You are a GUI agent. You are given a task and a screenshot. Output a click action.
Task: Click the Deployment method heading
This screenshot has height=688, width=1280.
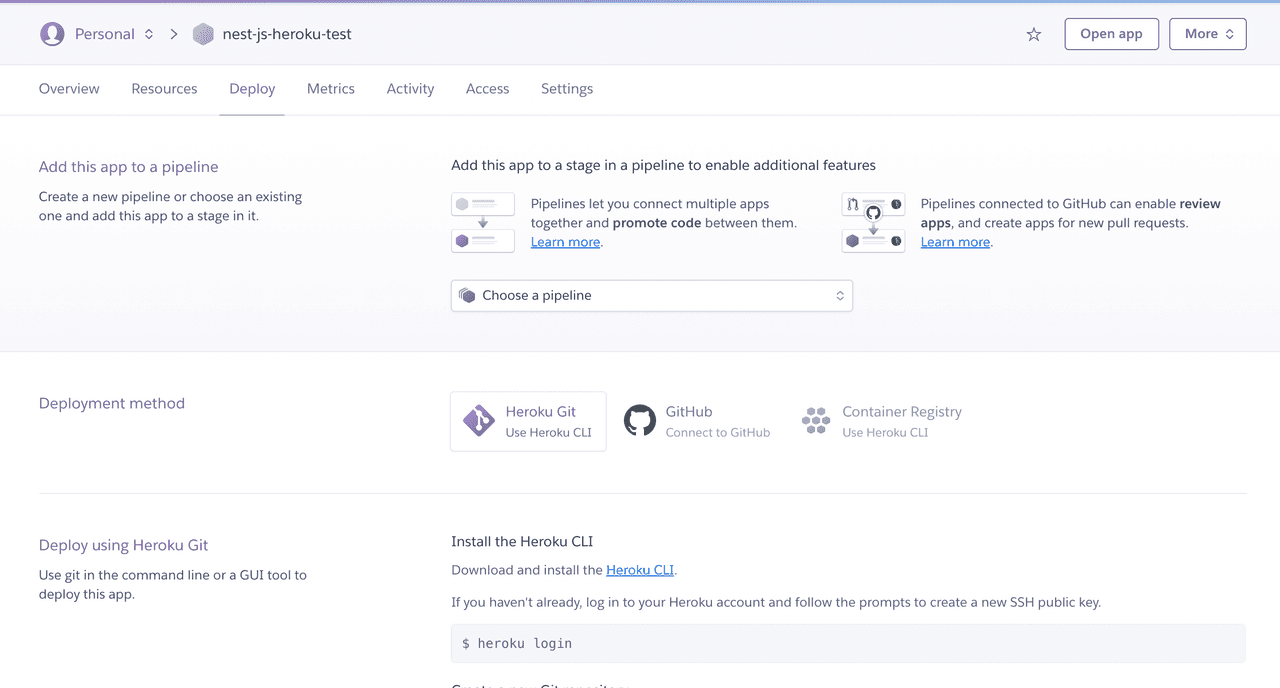point(112,403)
